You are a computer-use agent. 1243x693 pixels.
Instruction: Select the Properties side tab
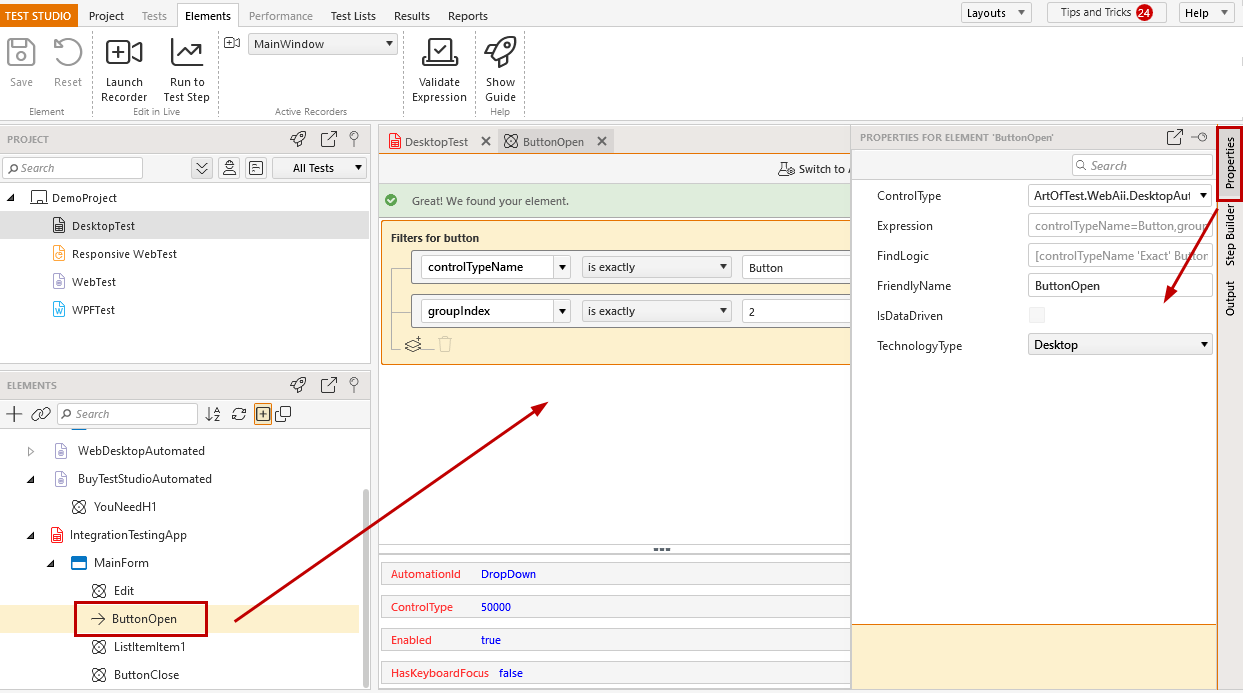(x=1230, y=164)
